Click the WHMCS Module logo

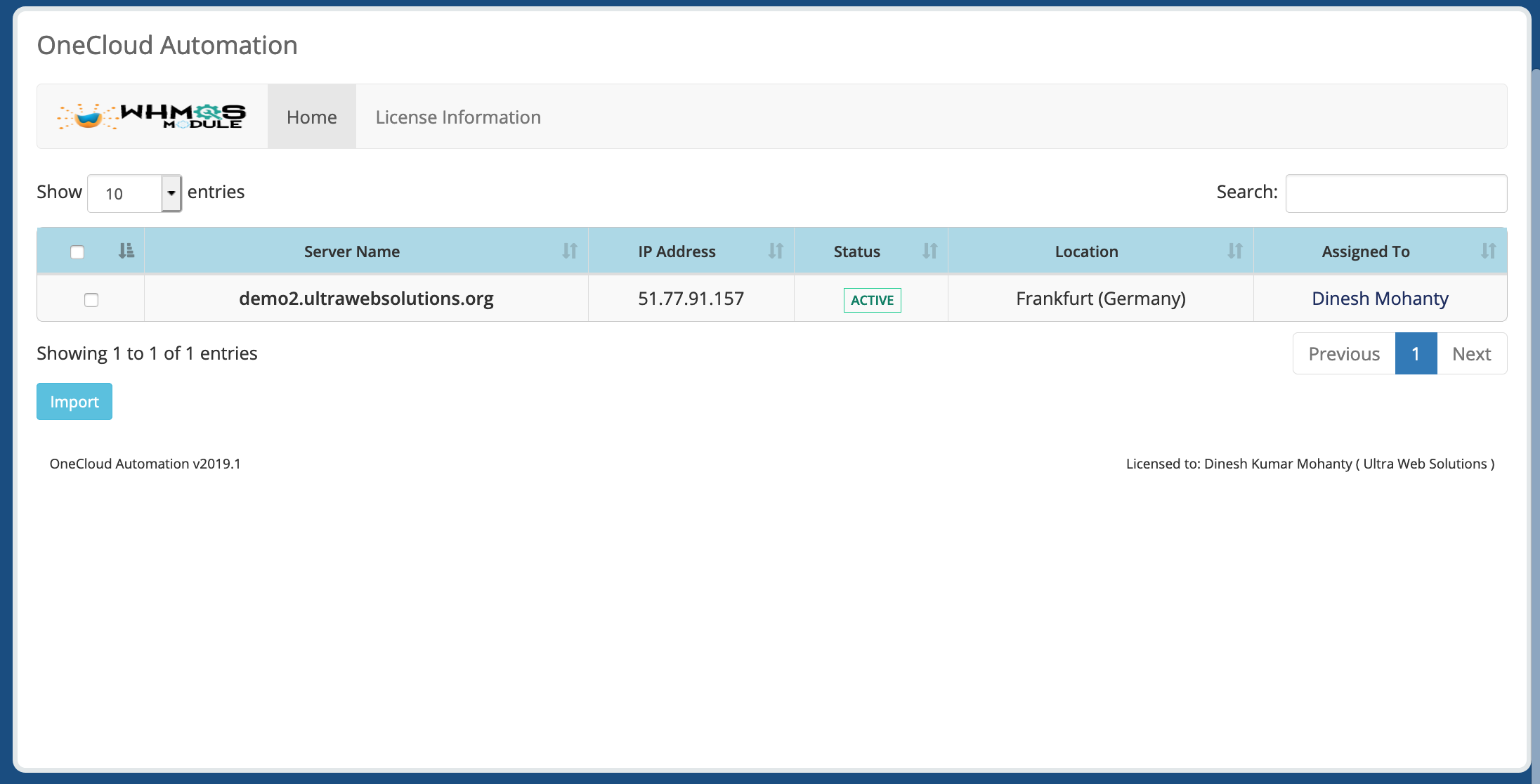[x=152, y=117]
